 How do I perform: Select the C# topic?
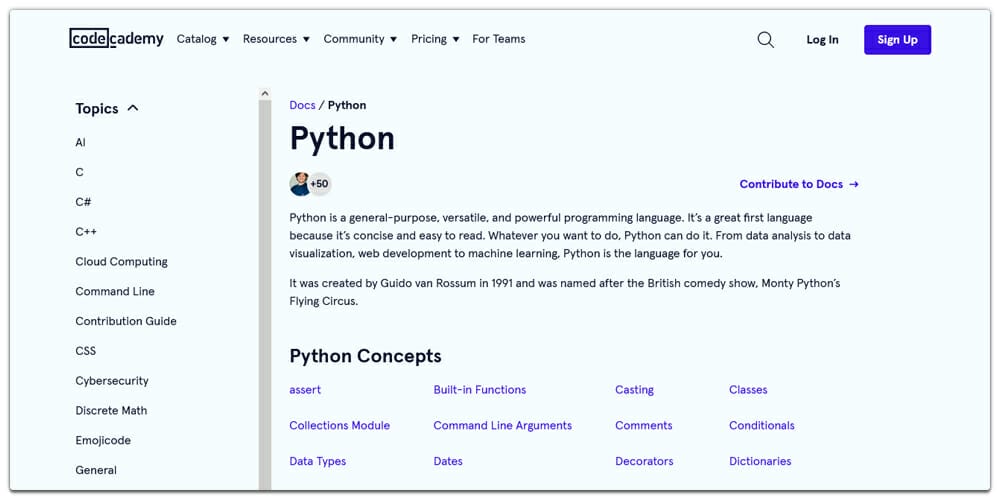pos(83,202)
